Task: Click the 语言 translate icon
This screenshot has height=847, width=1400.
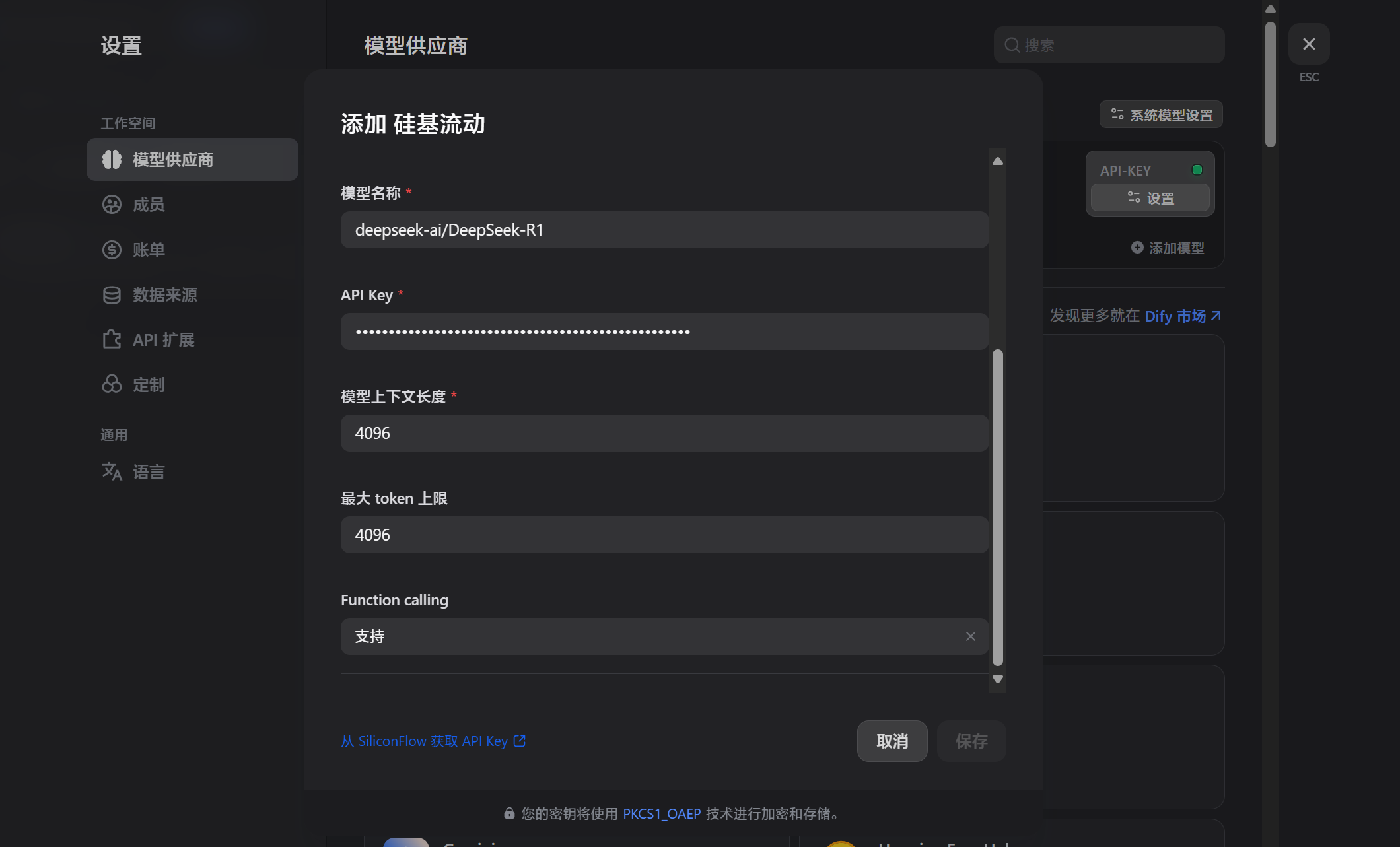Action: [x=112, y=471]
